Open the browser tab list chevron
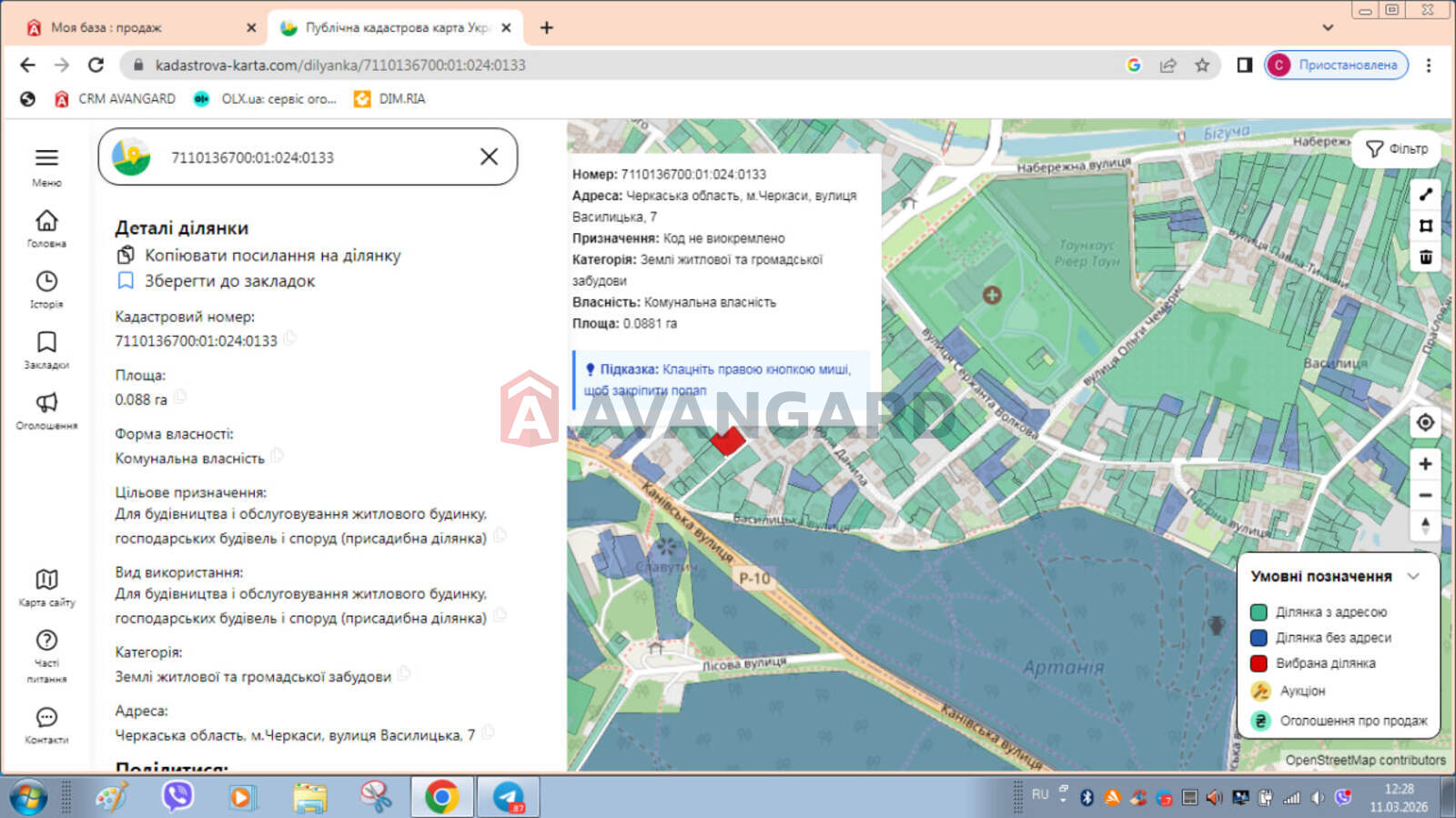 coord(1328,27)
